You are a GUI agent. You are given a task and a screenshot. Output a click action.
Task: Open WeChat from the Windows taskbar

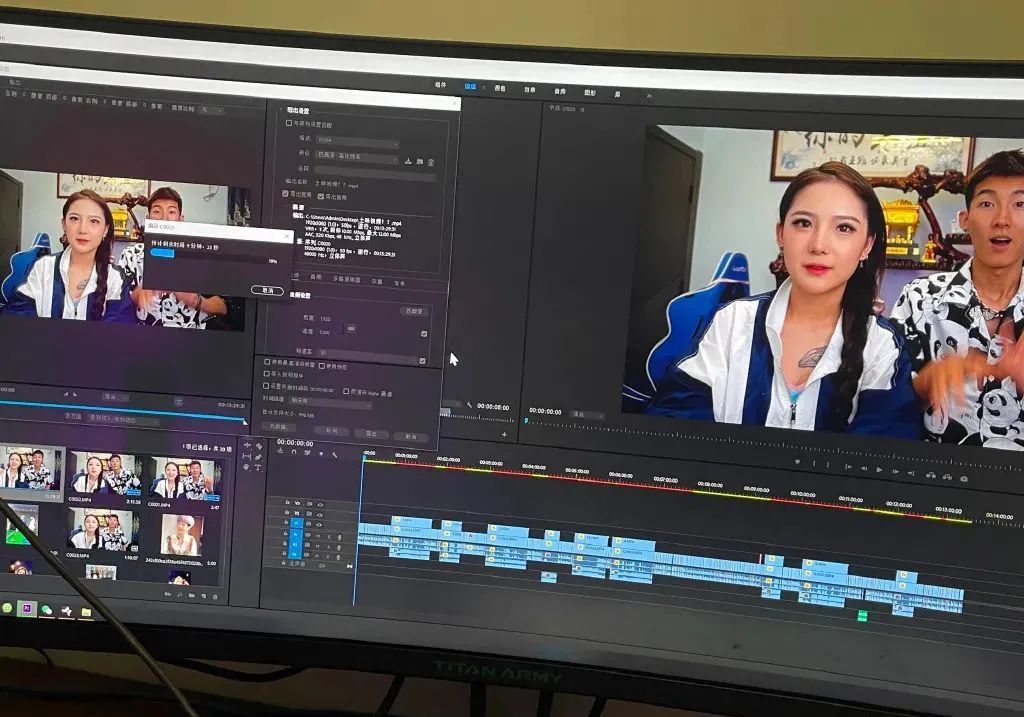[47, 610]
